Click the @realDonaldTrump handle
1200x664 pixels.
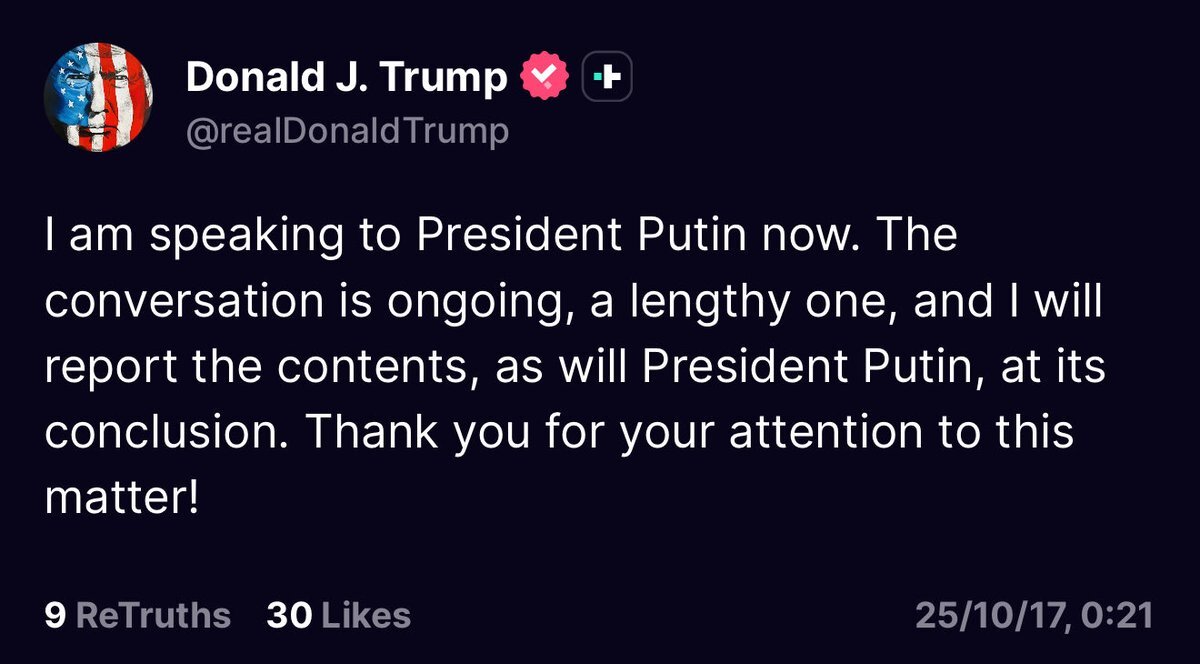347,131
